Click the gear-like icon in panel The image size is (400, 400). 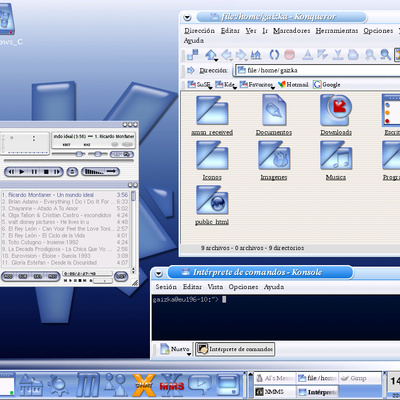(x=58, y=385)
